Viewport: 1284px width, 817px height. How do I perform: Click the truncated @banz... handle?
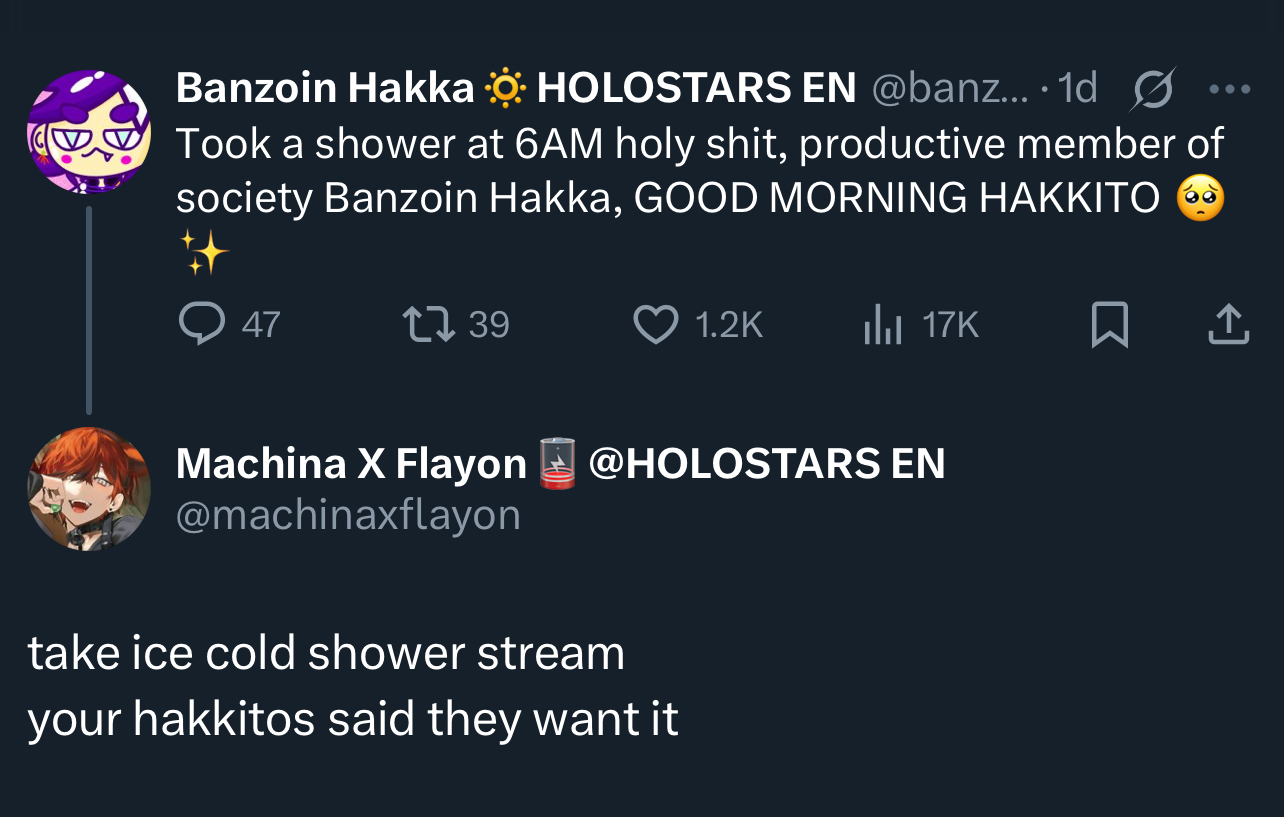click(950, 89)
